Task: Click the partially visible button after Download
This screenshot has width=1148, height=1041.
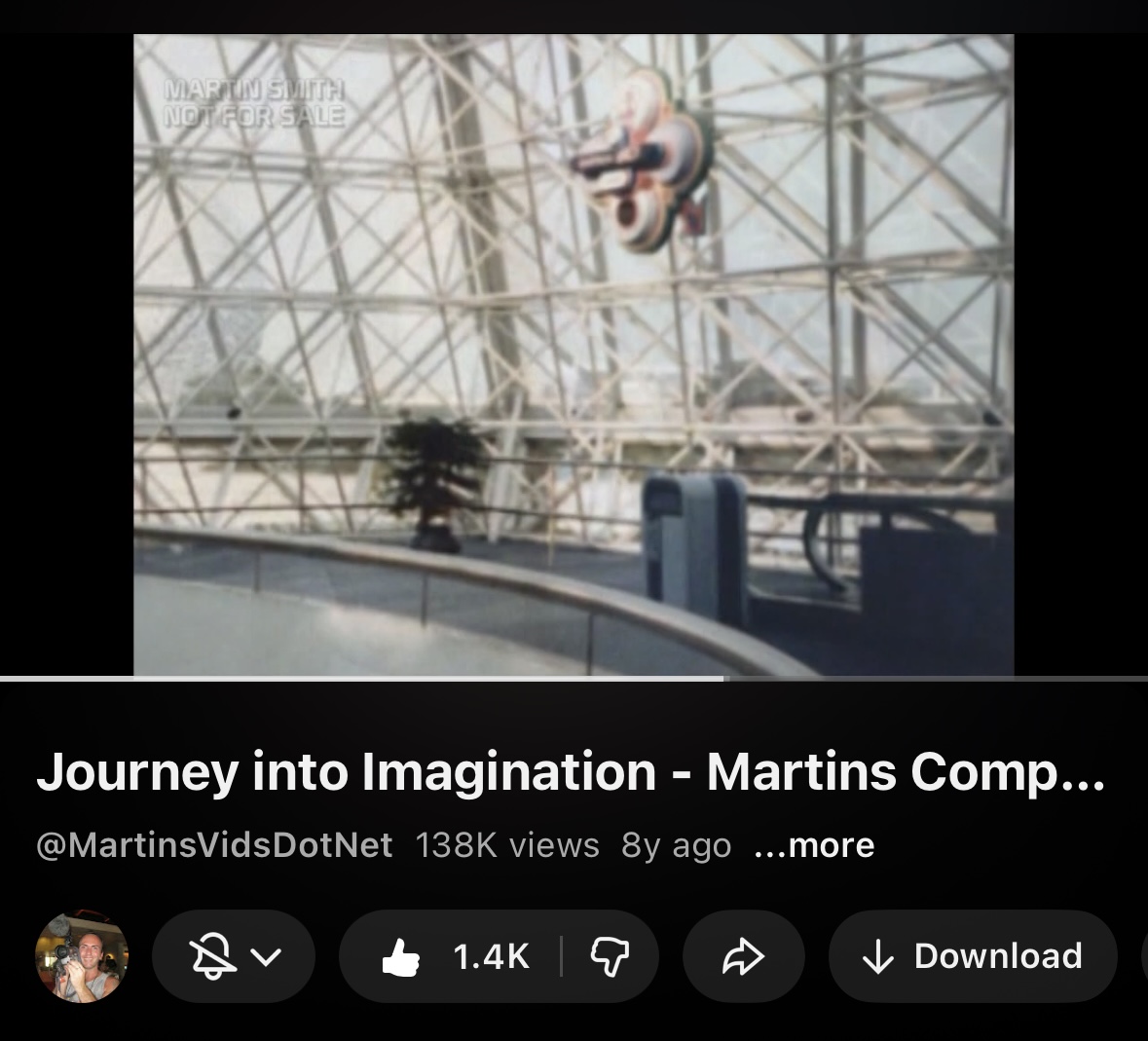Action: pyautogui.click(x=1144, y=956)
